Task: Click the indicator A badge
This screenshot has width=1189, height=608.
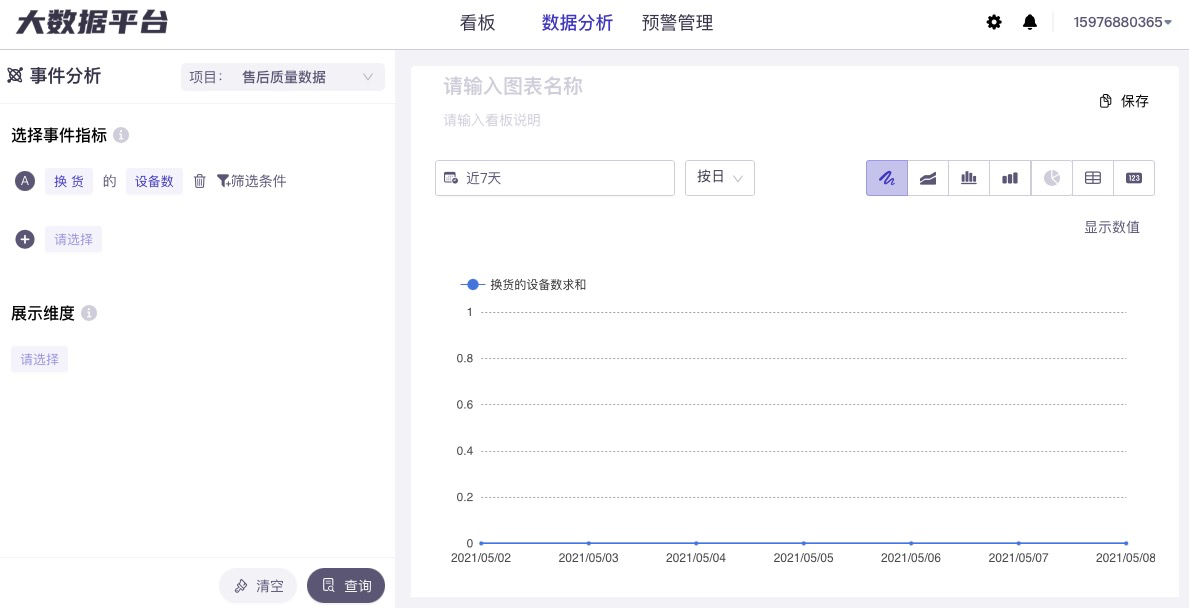Action: click(25, 181)
